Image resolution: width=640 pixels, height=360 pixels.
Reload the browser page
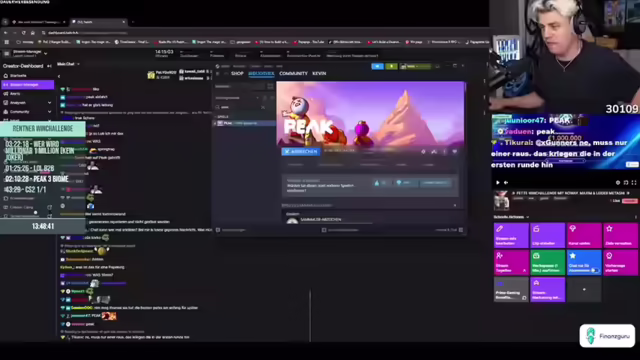coord(23,33)
